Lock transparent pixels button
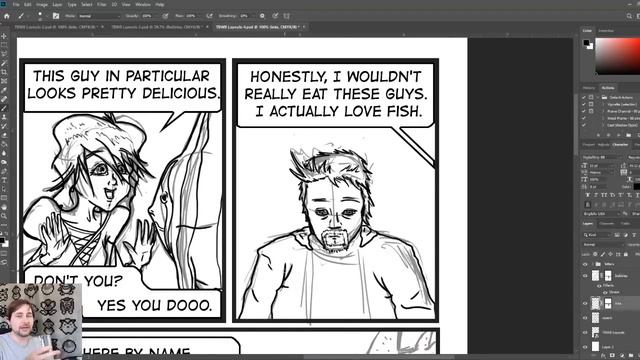This screenshot has width=640, height=360. tap(595, 254)
